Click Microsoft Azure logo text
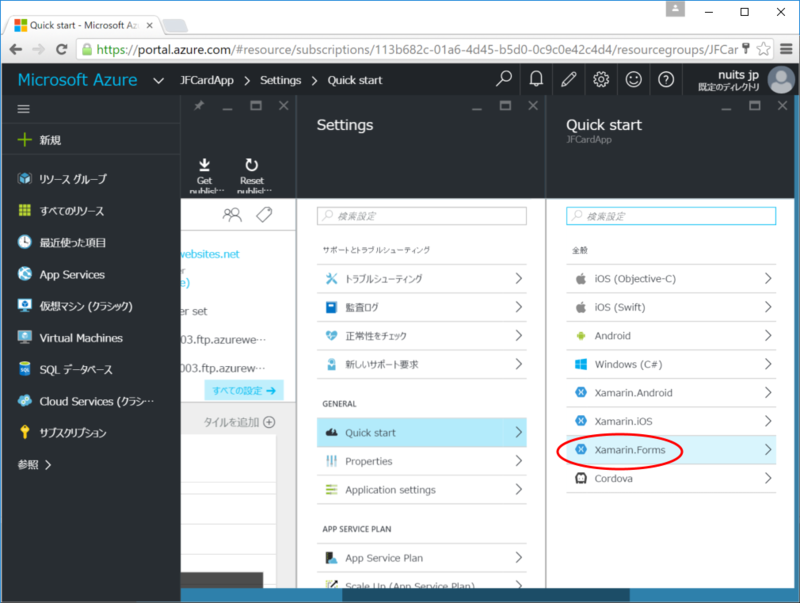800x603 pixels. [78, 80]
